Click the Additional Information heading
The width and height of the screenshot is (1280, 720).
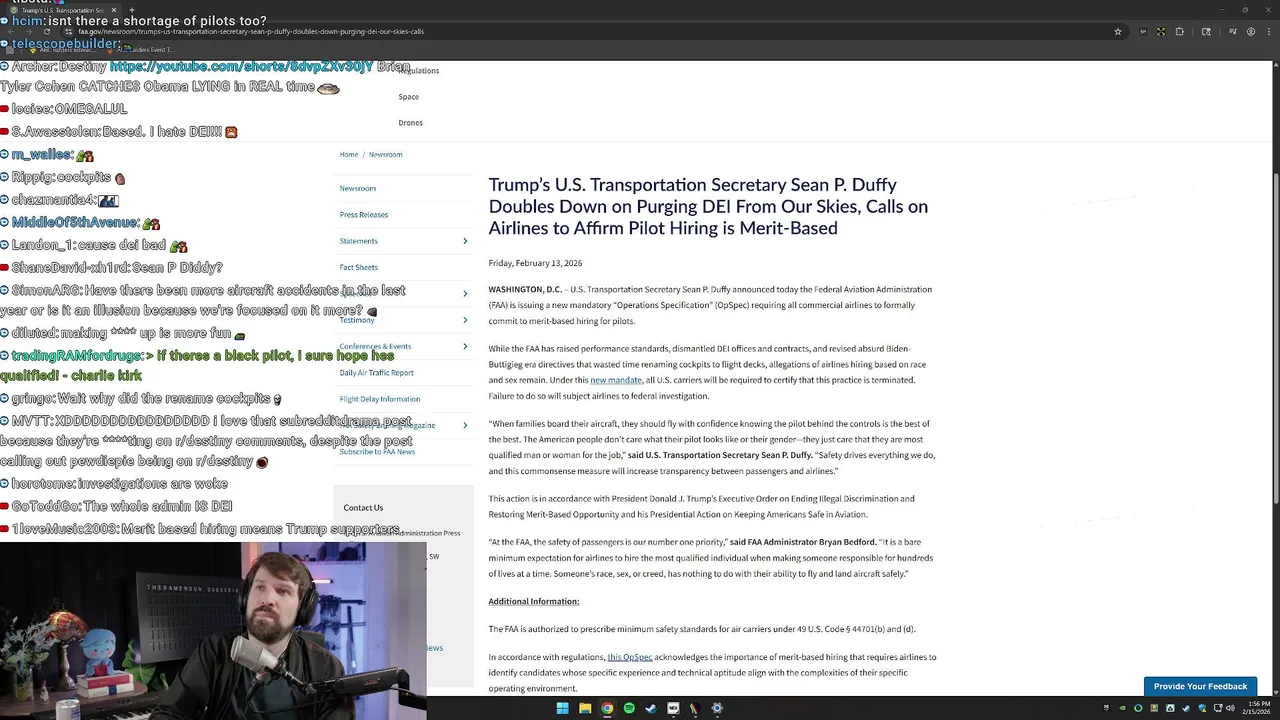click(534, 601)
